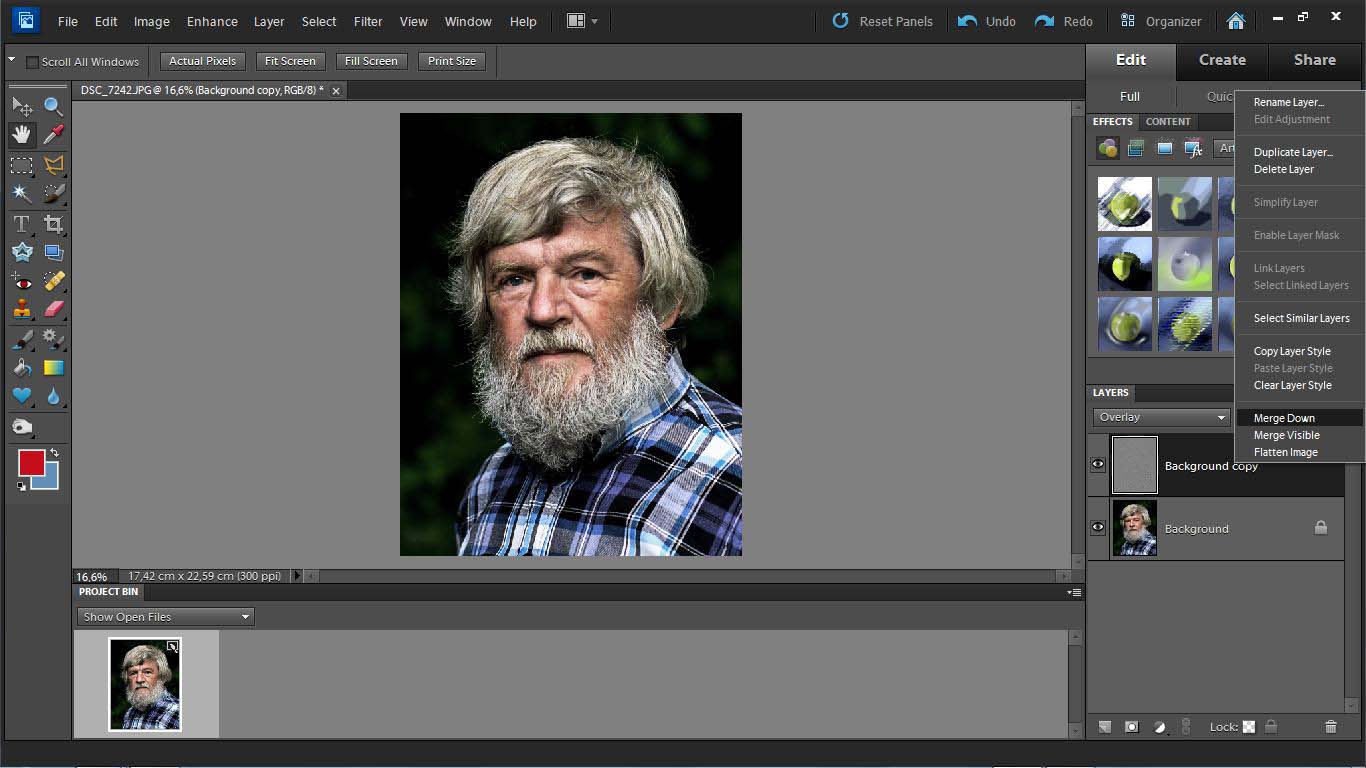Choose Merge Down from the context menu

[x=1284, y=418]
